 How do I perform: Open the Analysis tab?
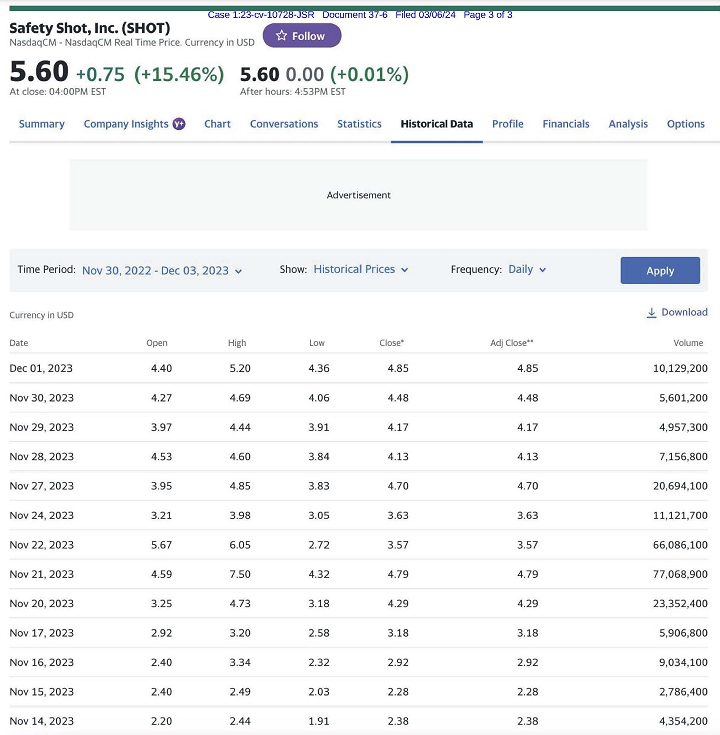[x=628, y=124]
